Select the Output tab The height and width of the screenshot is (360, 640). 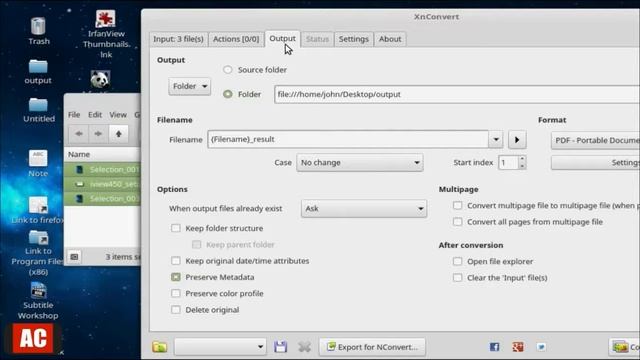tap(282, 39)
